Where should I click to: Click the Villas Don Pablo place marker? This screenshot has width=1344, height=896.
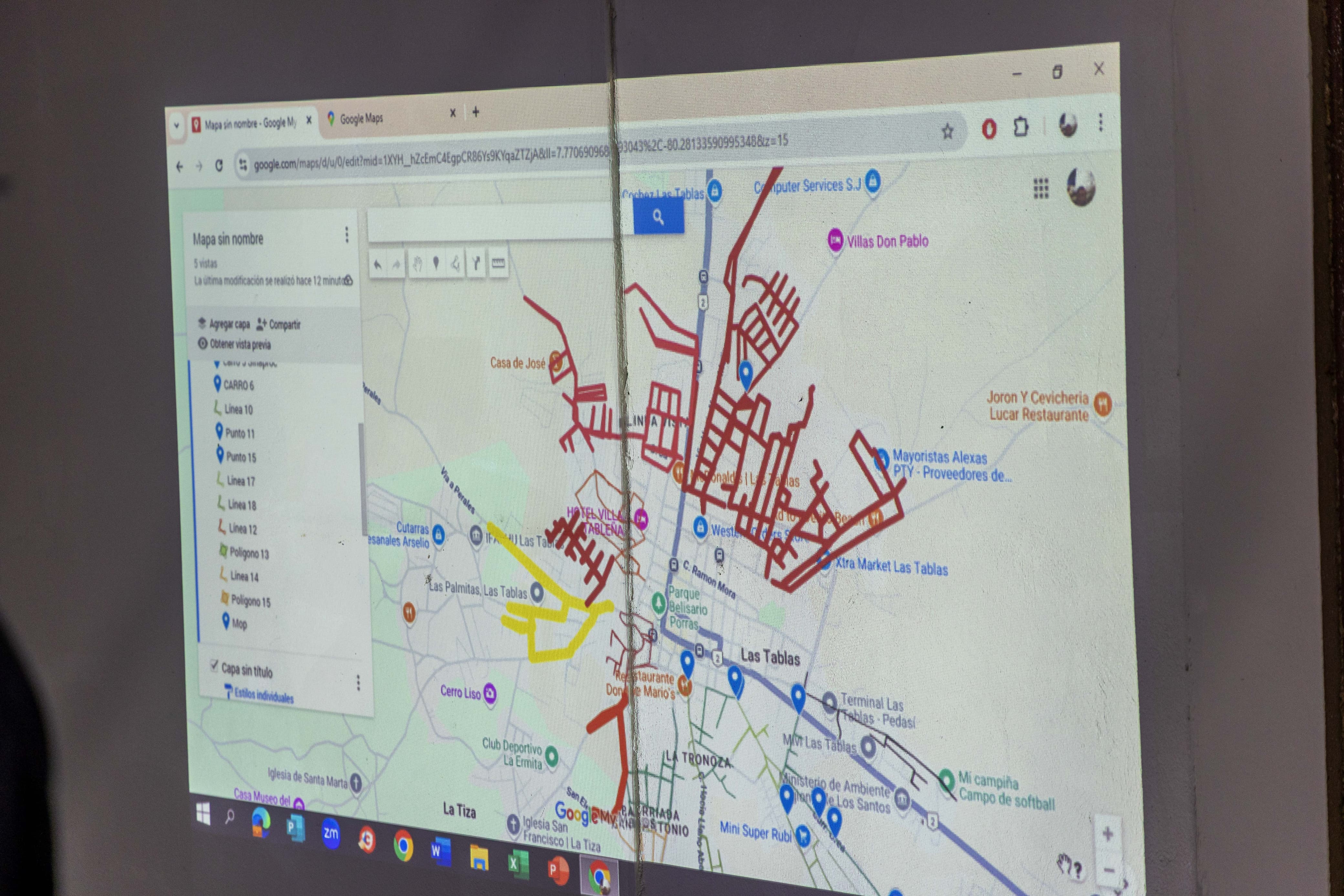pos(836,240)
